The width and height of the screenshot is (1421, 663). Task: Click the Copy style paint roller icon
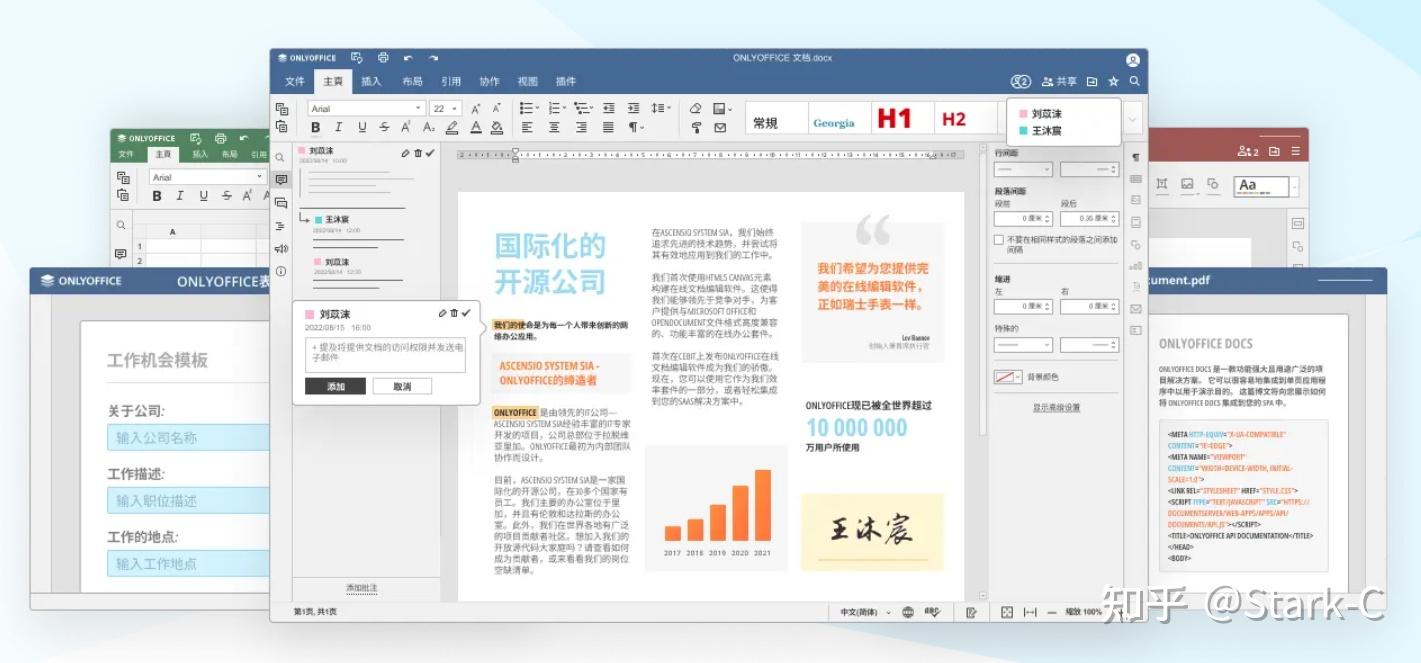coord(696,127)
